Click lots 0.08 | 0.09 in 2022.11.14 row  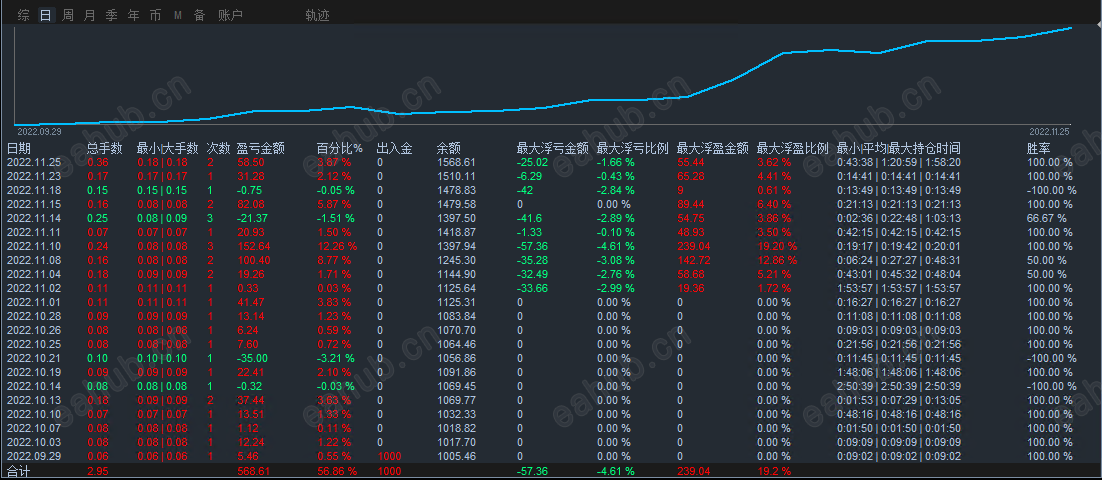(x=162, y=219)
